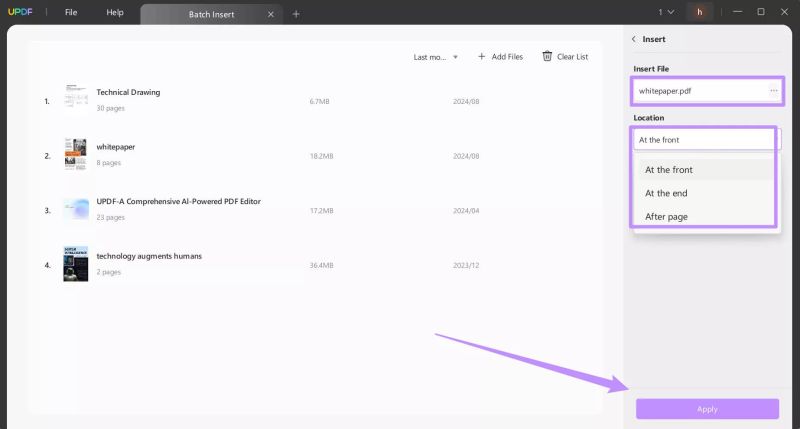Click the 30 pages label
Viewport: 800px width, 429px height.
[x=111, y=108]
